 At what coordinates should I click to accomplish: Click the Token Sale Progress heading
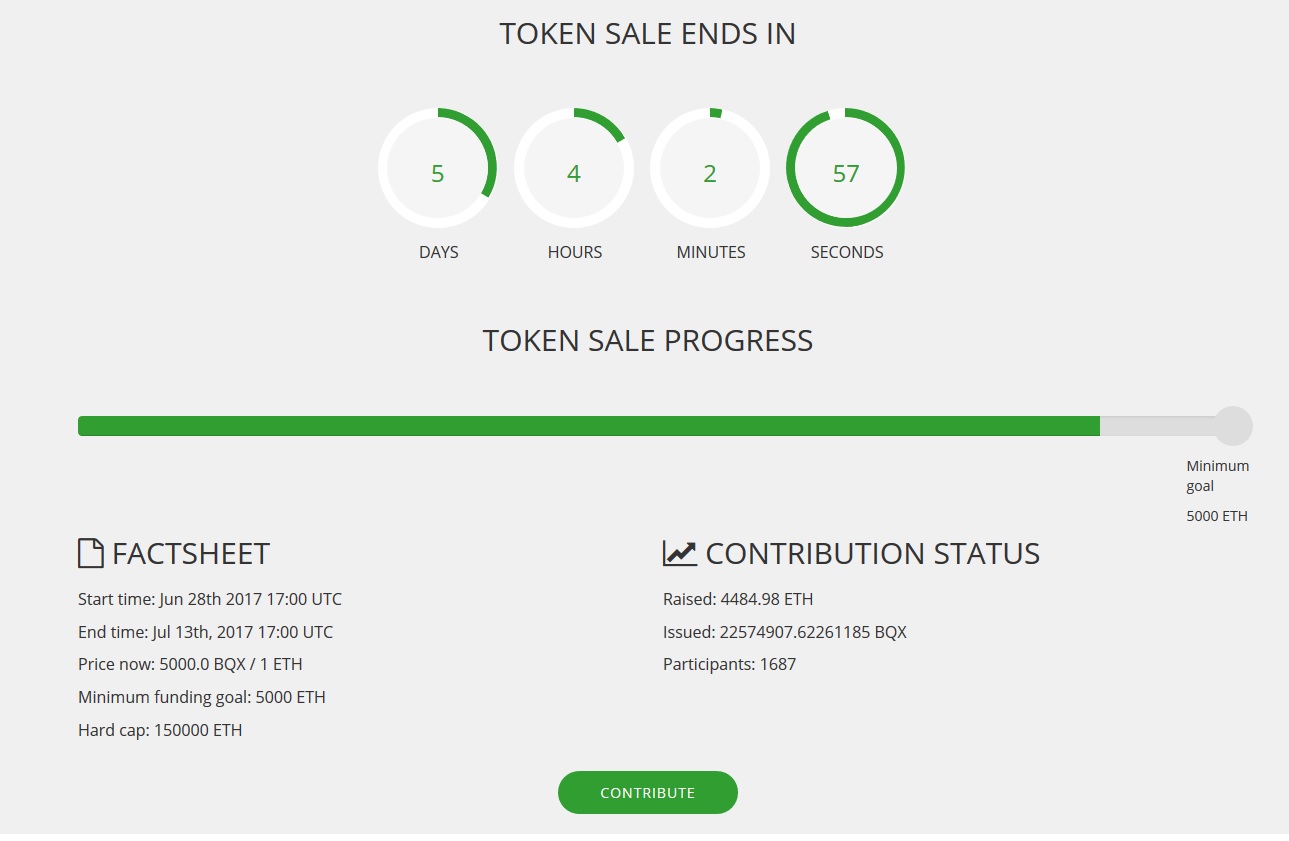click(647, 341)
